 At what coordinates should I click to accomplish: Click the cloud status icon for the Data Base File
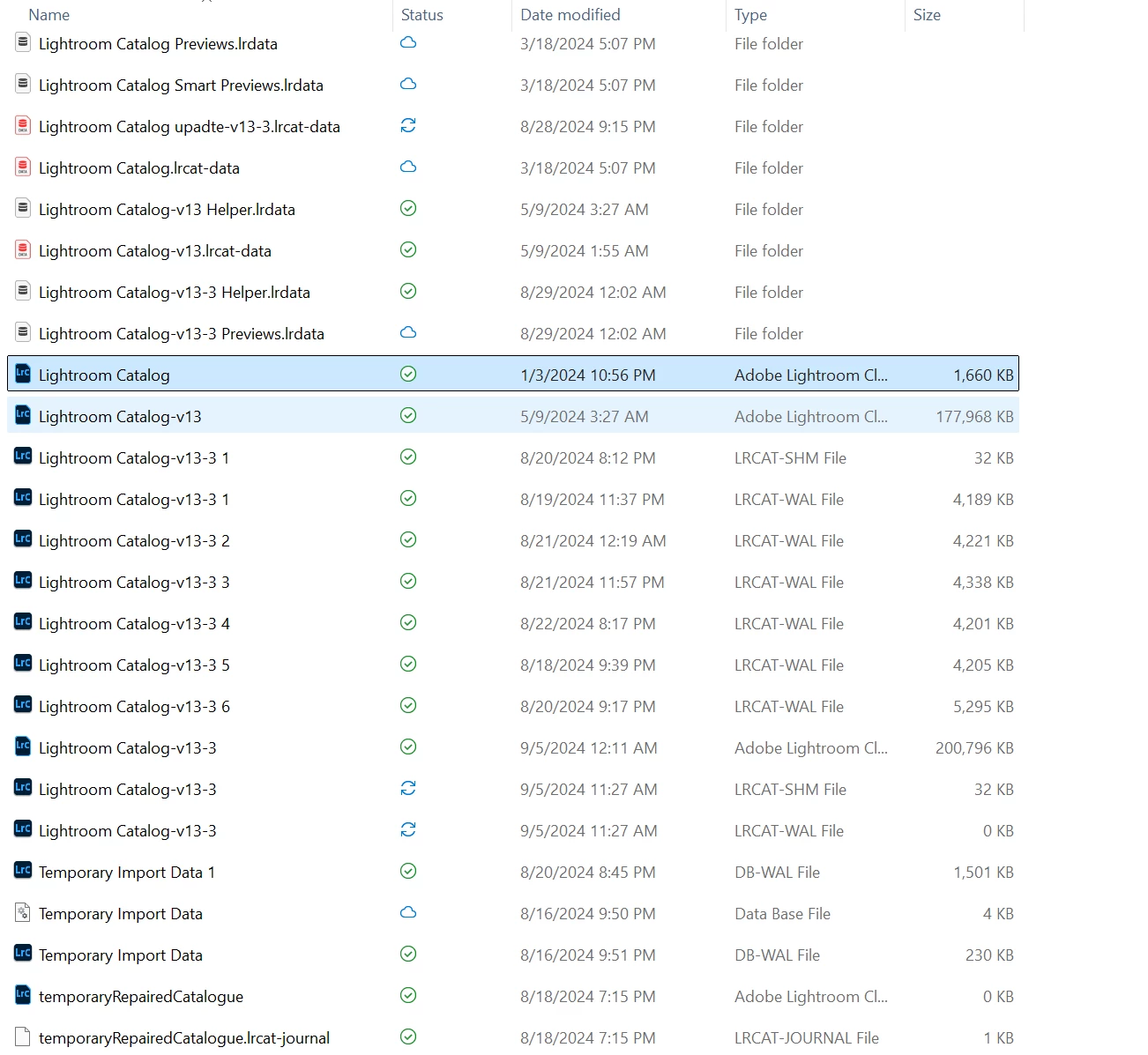408,912
